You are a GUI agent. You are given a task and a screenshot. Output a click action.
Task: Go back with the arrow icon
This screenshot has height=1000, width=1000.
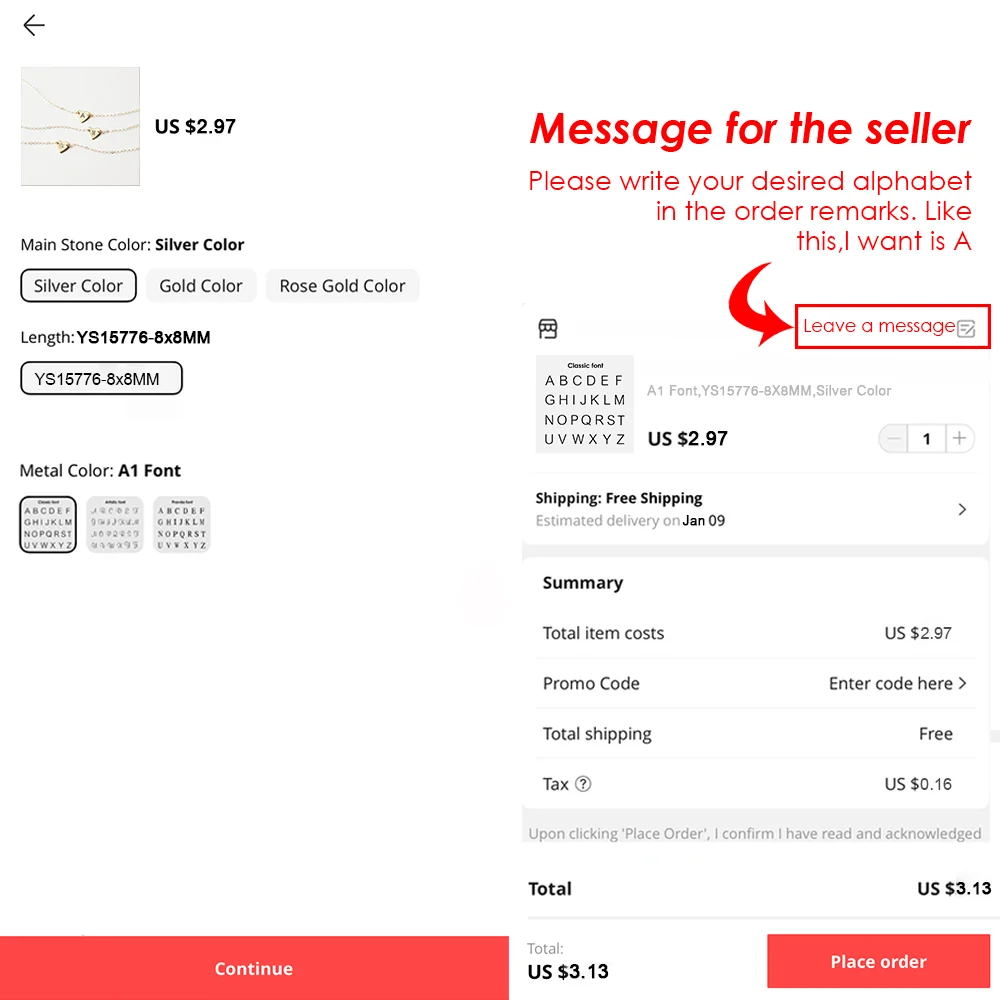click(x=34, y=26)
